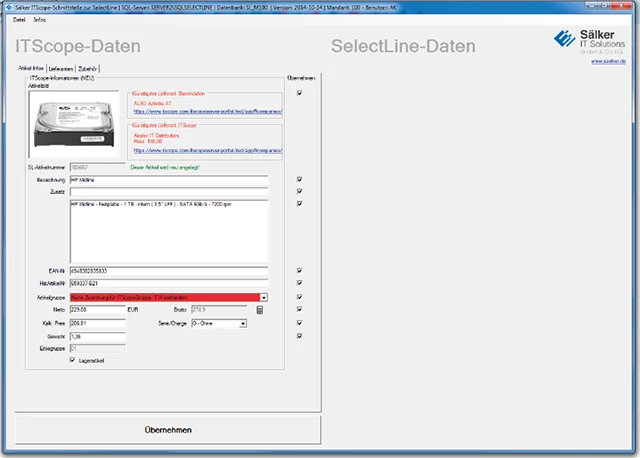Image resolution: width=640 pixels, height=458 pixels.
Task: Toggle Übernehmen checkbox for EAN-Nr
Action: 300,271
